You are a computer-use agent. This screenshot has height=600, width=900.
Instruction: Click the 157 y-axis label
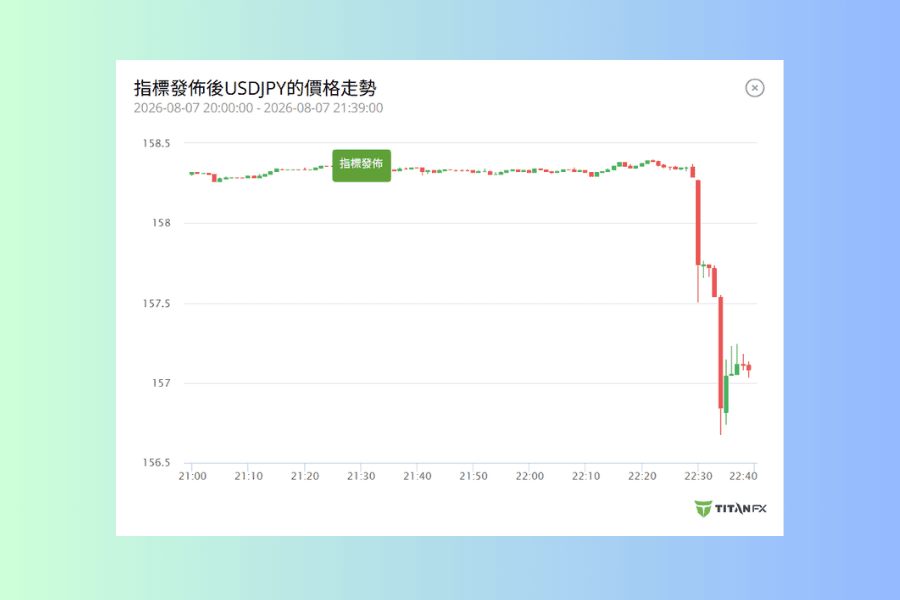pos(161,383)
